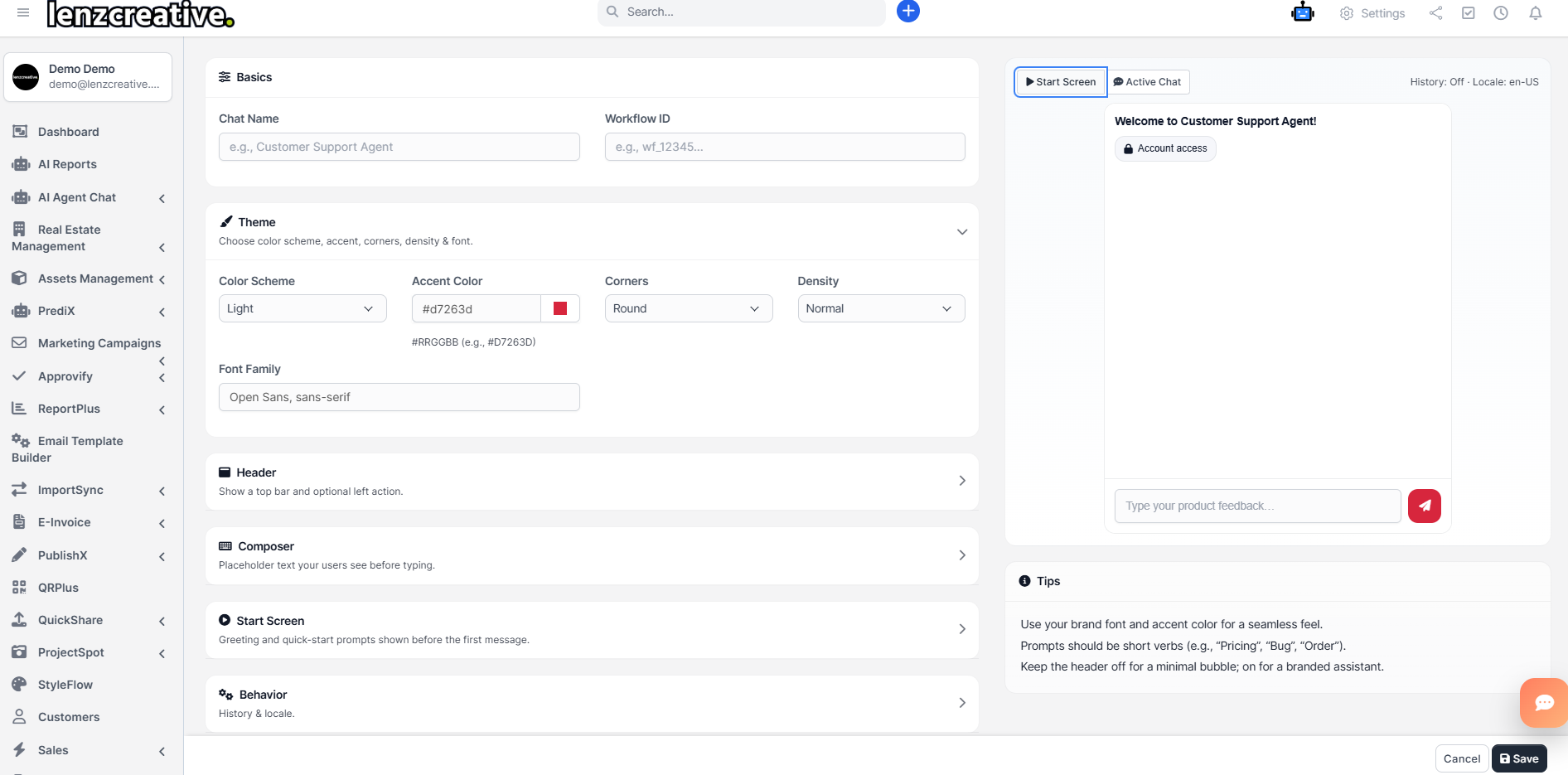This screenshot has height=775, width=1568.
Task: Open Marketing Campaigns from the sidebar
Action: [99, 342]
